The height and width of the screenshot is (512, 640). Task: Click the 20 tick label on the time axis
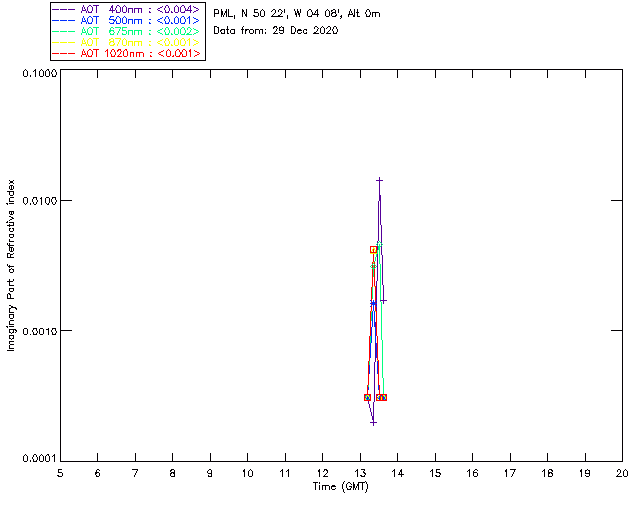click(622, 473)
